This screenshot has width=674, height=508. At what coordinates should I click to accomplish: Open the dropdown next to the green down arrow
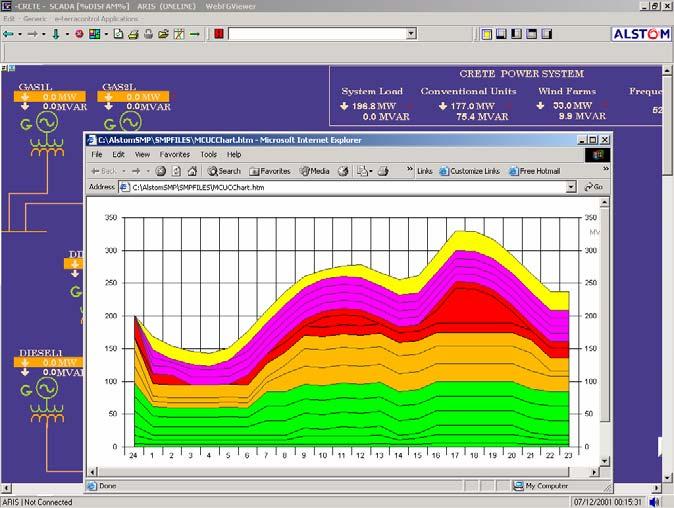coord(67,34)
